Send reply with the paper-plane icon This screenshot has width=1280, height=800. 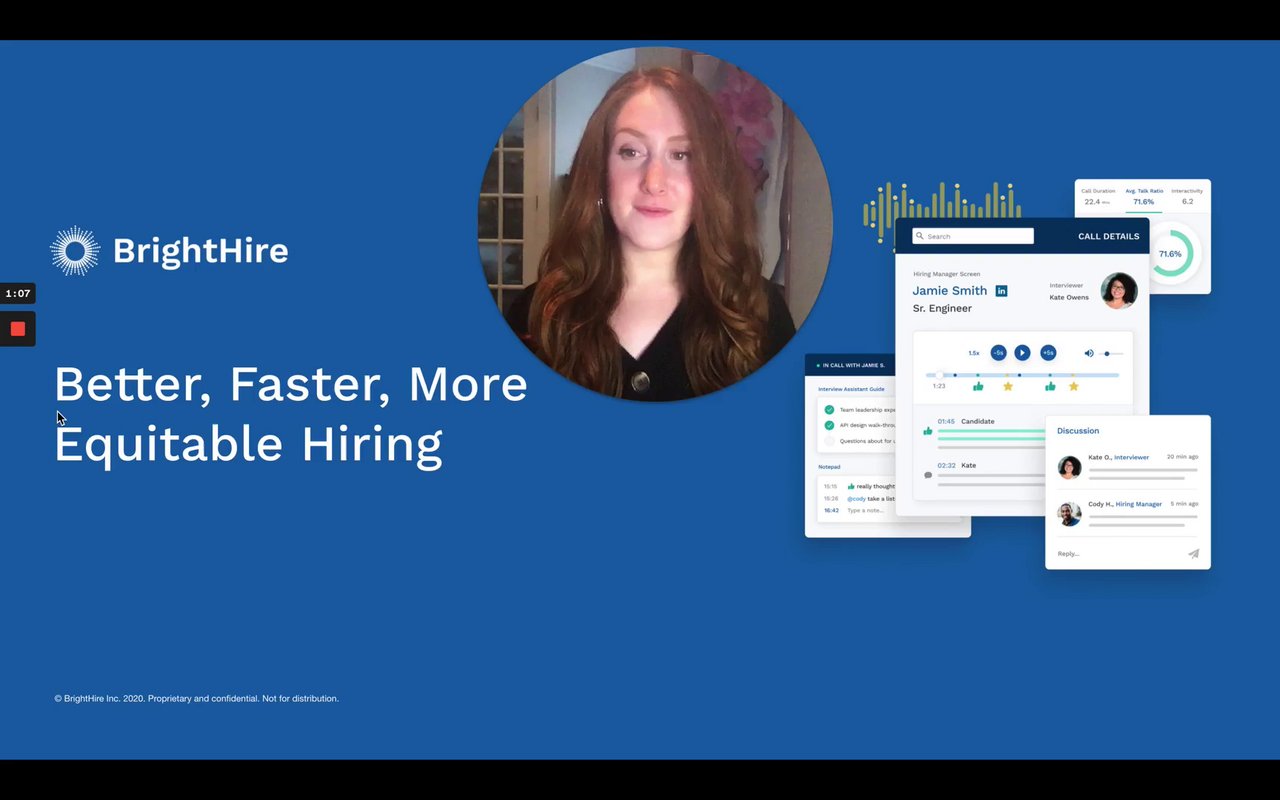pyautogui.click(x=1193, y=553)
